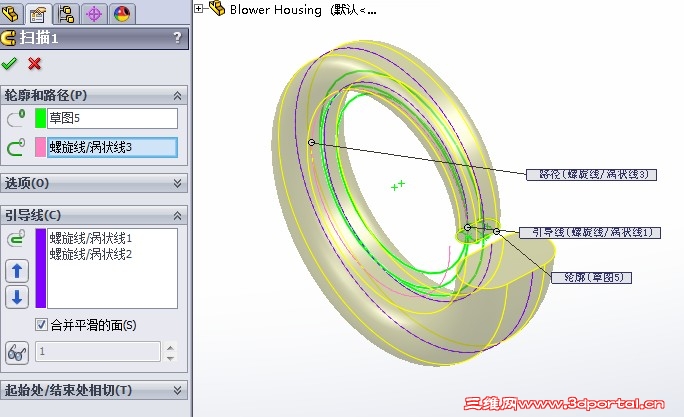Switch to the PropertyManager tab
The height and width of the screenshot is (417, 684).
click(x=38, y=14)
